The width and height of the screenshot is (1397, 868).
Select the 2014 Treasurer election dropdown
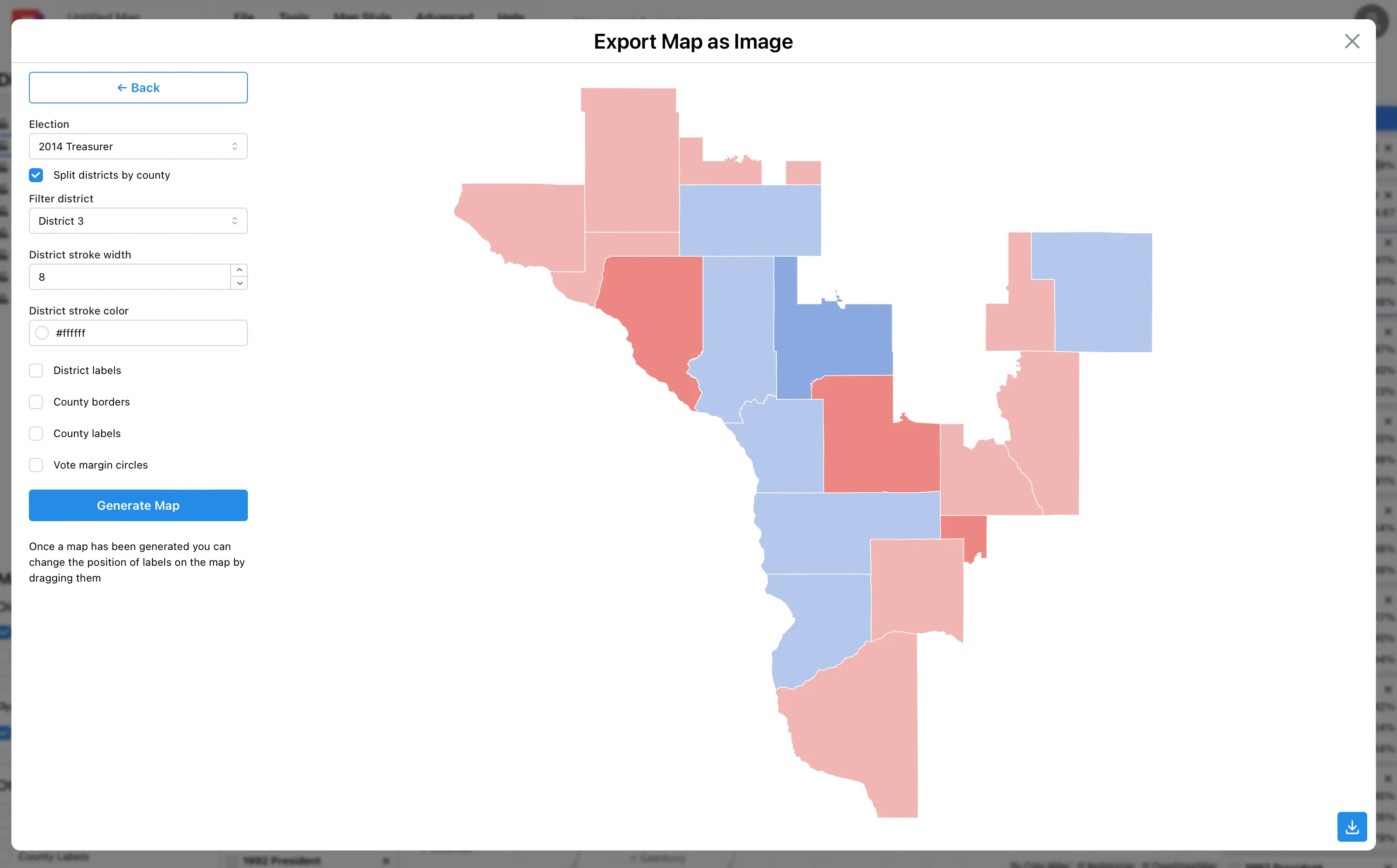[x=138, y=146]
